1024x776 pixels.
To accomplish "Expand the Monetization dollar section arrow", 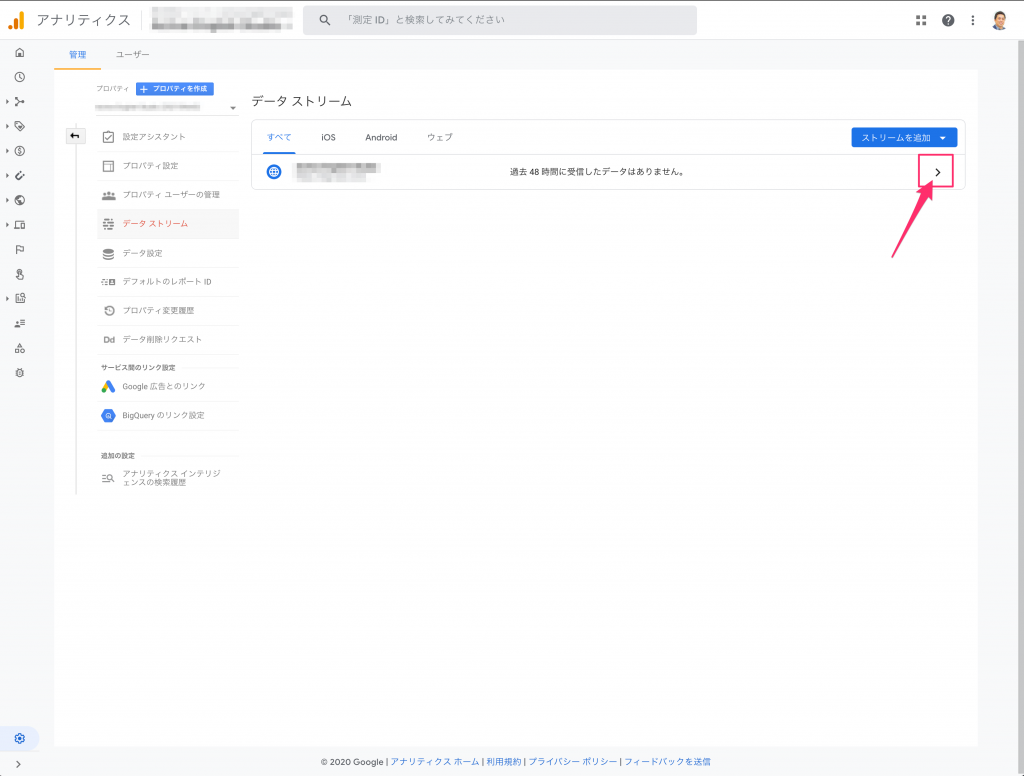I will coord(7,151).
